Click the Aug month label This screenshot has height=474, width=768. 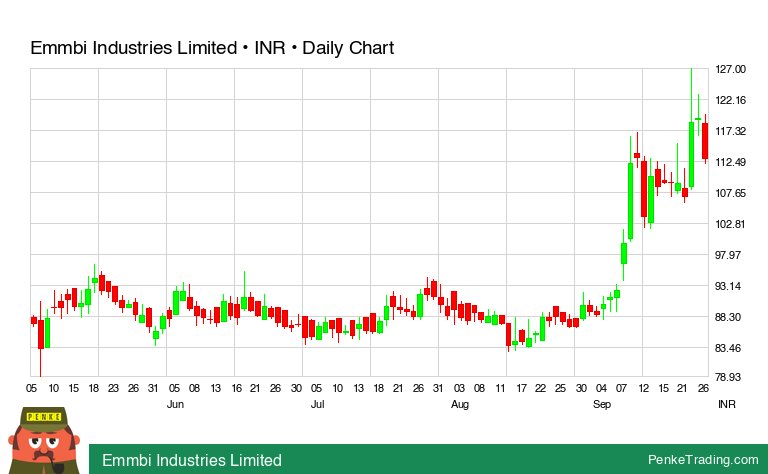point(460,404)
